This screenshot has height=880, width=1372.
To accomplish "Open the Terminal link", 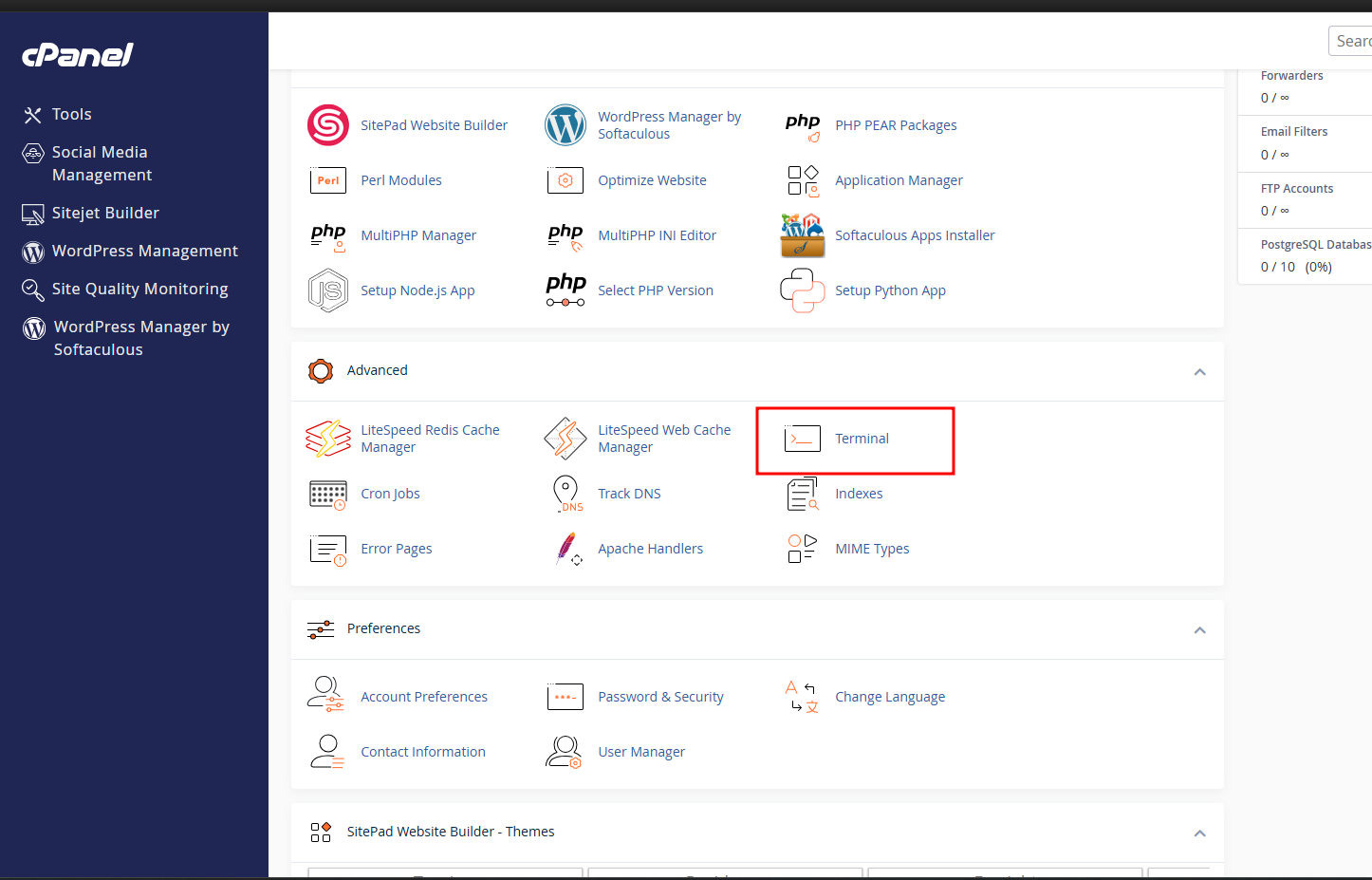I will coord(862,439).
